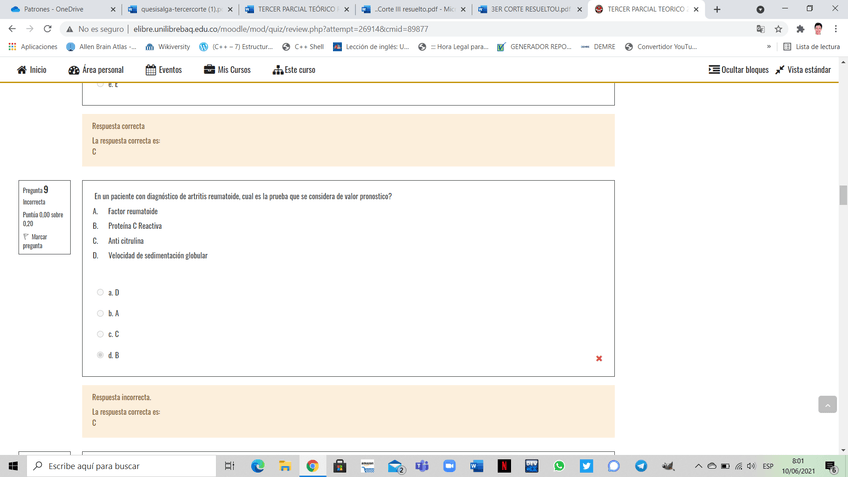
Task: Open the Mail app from the taskbar
Action: pyautogui.click(x=395, y=466)
